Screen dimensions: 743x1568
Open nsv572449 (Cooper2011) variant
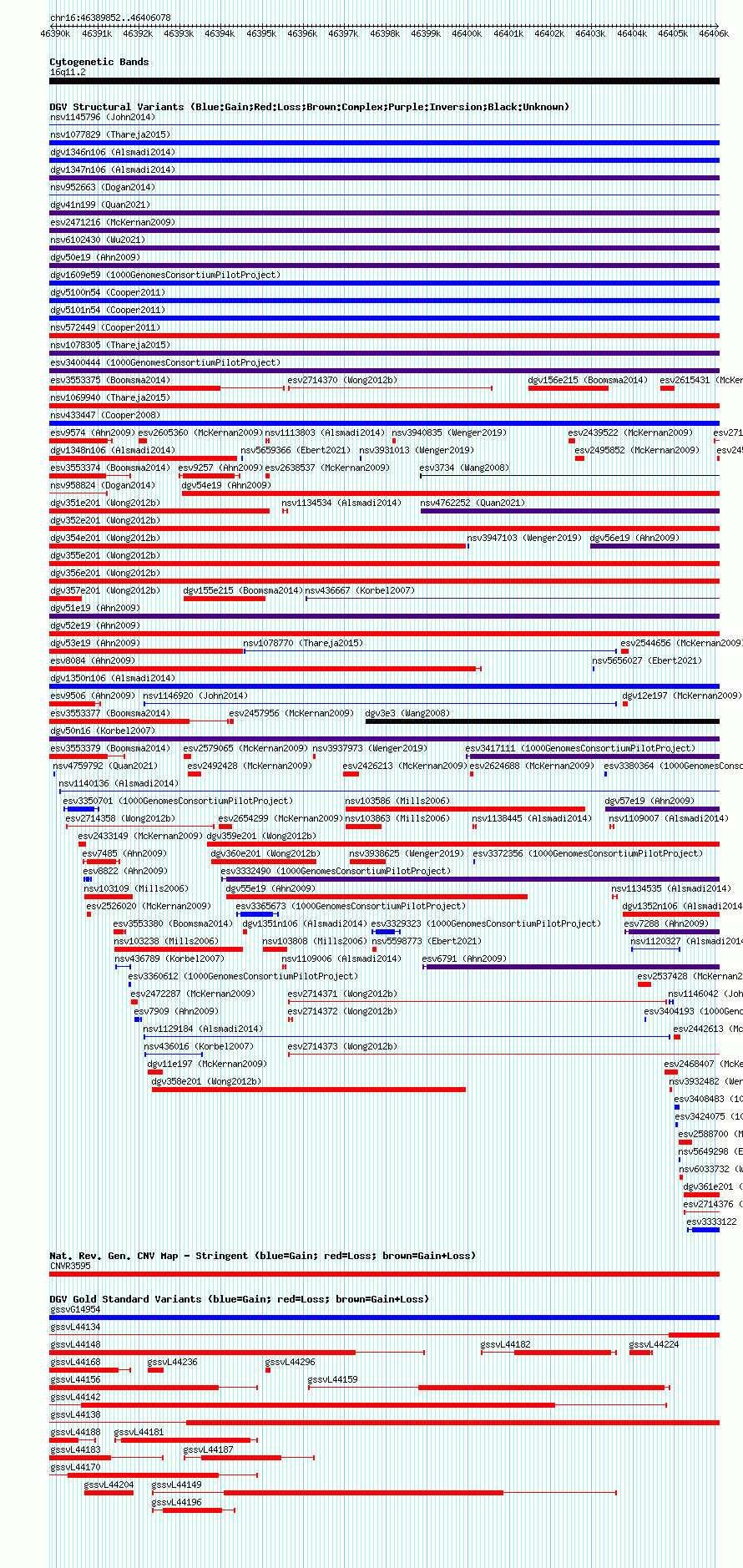click(x=105, y=327)
